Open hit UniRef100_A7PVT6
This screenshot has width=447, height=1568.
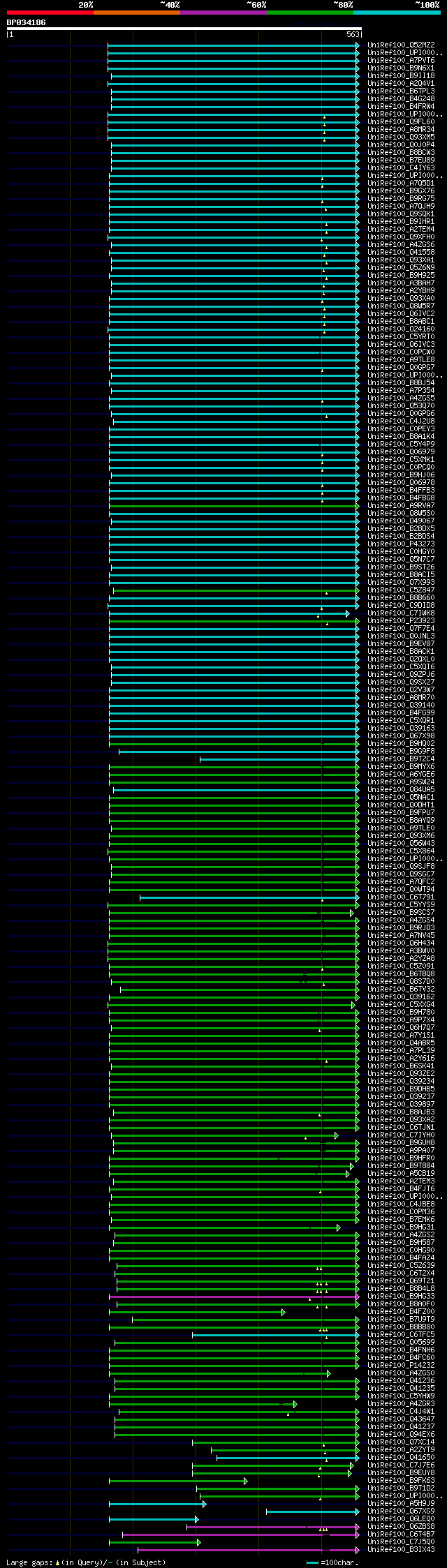401,60
